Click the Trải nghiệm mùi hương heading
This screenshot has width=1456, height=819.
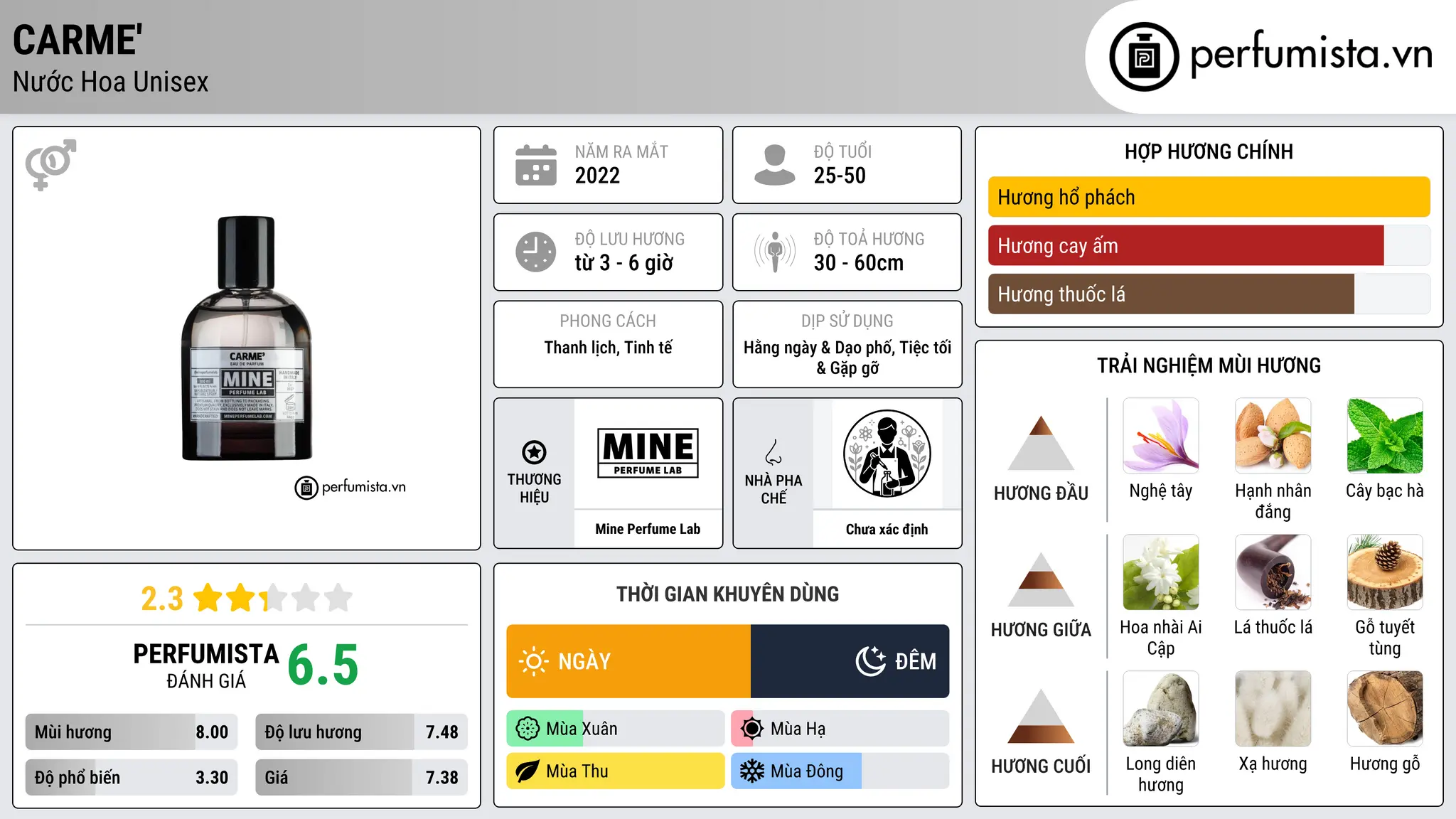(1209, 365)
